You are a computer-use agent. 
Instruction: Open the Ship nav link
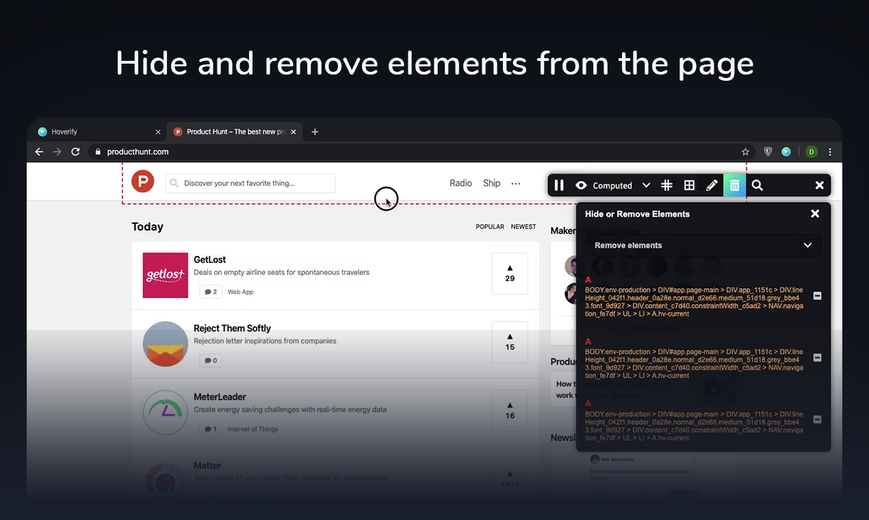click(x=492, y=183)
